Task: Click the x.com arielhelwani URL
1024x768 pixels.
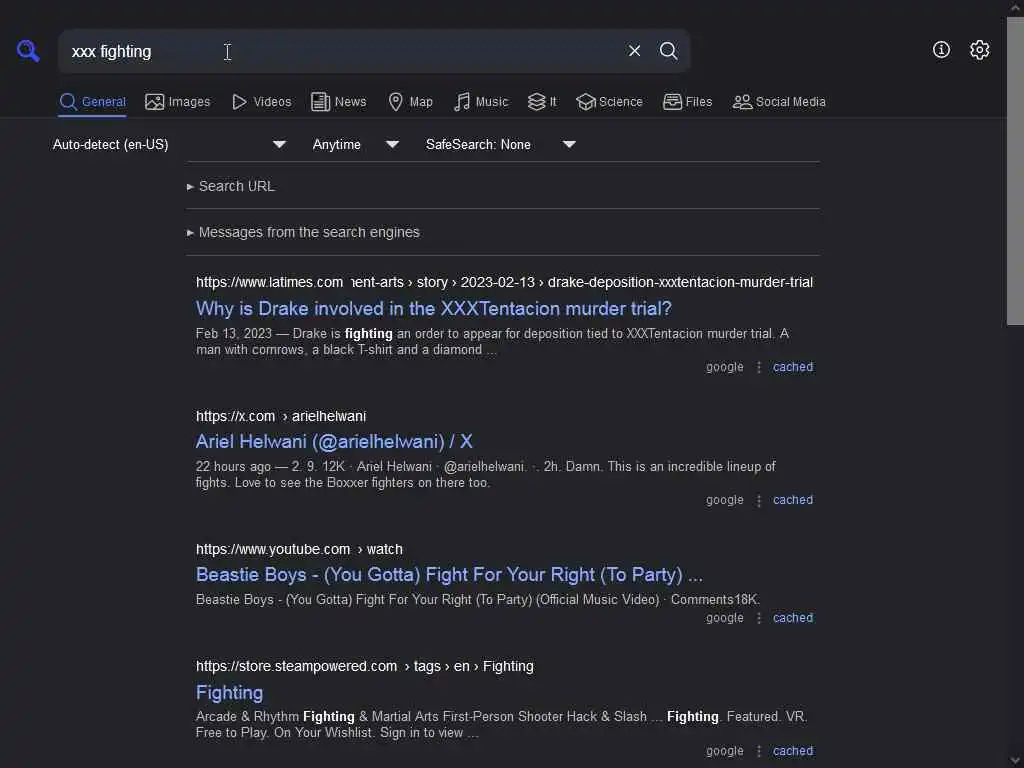Action: tap(281, 416)
